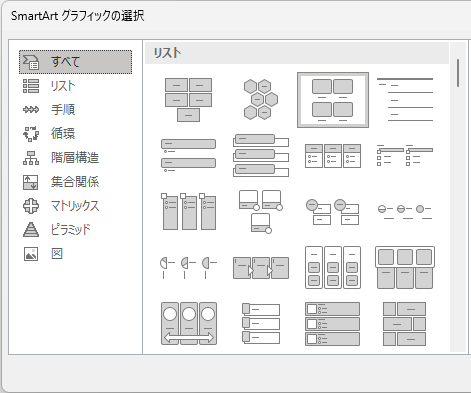Viewport: 471px width, 393px height.
Task: Pick the alternating hexagons layout thumbnail
Action: [x=261, y=100]
